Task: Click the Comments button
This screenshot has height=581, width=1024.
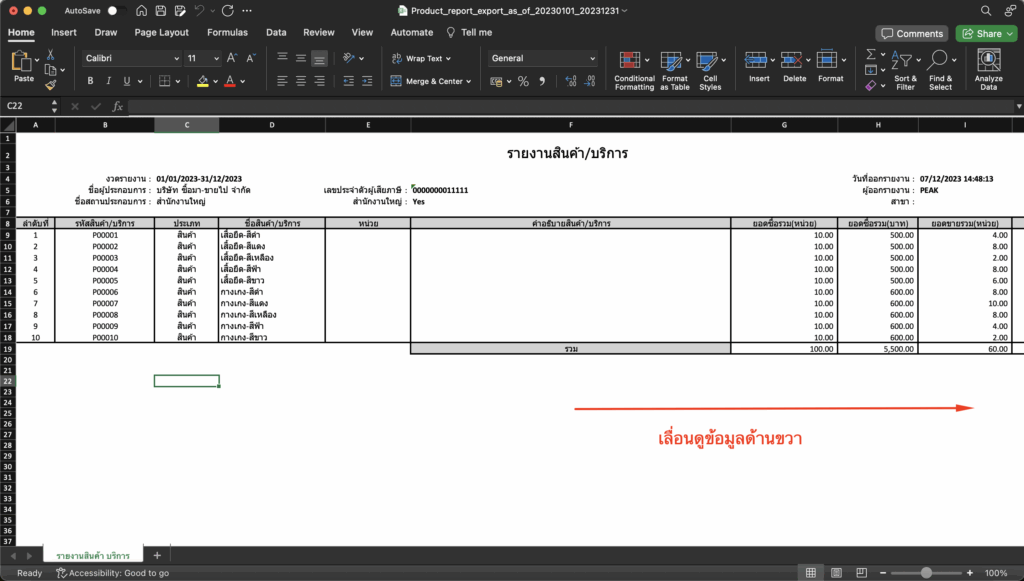Action: 911,33
